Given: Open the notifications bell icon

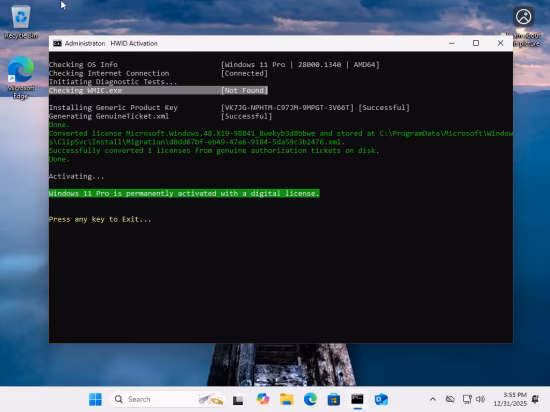Looking at the screenshot, I should [x=536, y=399].
